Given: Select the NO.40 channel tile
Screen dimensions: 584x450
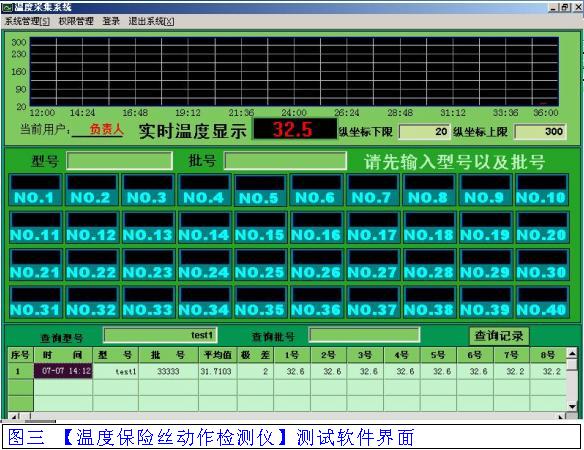Looking at the screenshot, I should (542, 302).
